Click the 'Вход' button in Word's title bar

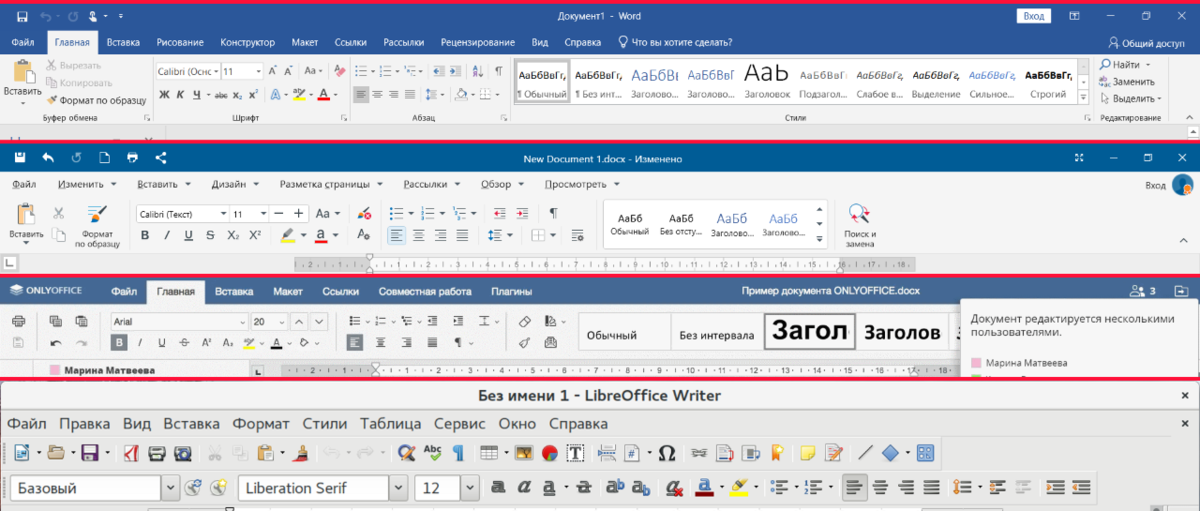1033,16
